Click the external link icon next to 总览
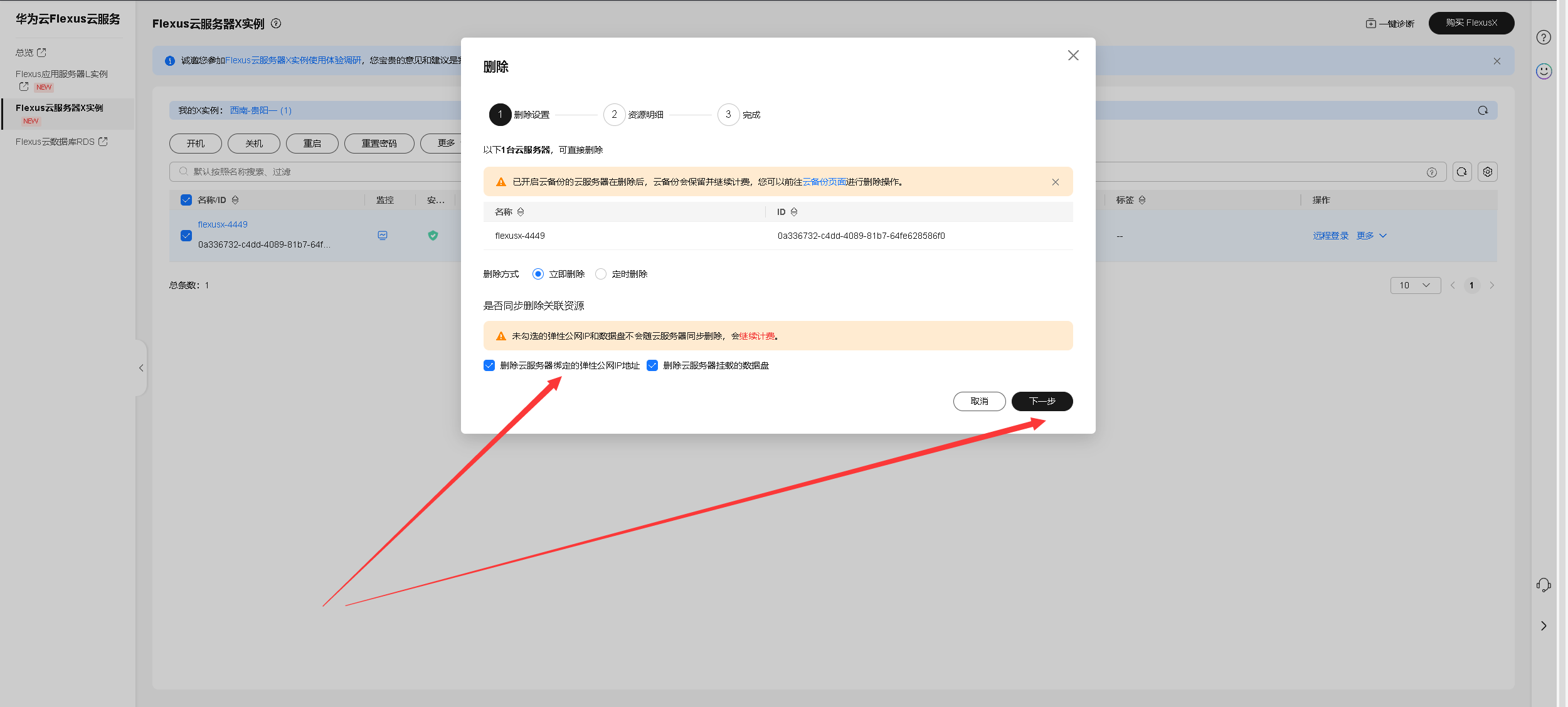Screen dimensions: 1568x707 [x=41, y=53]
